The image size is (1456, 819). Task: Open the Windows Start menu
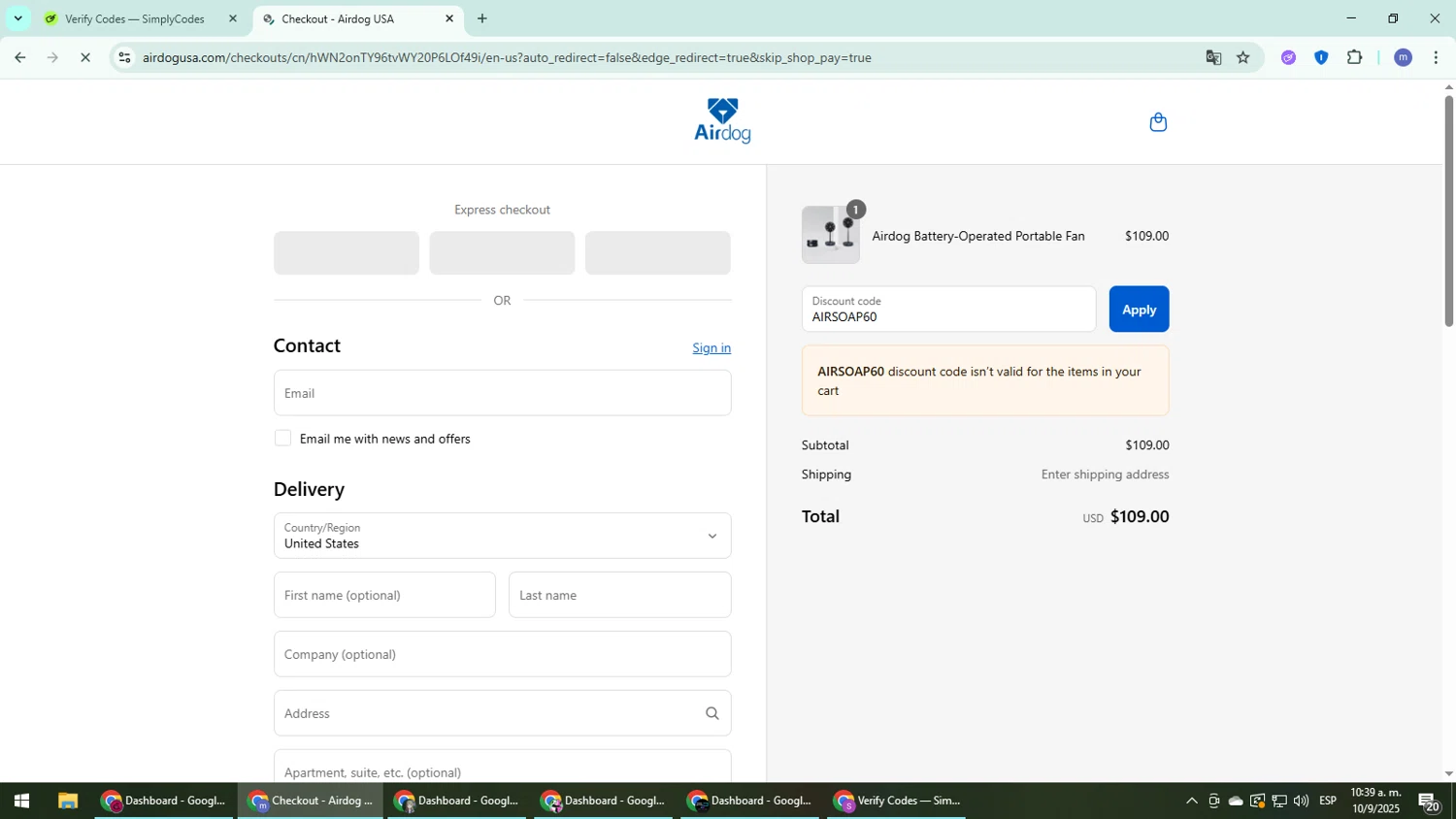[x=21, y=801]
